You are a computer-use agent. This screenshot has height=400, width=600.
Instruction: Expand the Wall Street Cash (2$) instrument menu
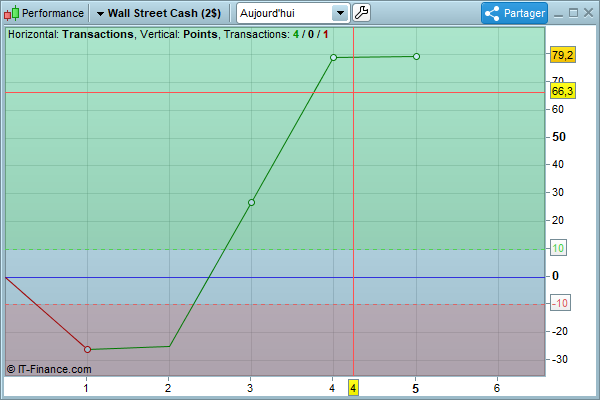159,13
